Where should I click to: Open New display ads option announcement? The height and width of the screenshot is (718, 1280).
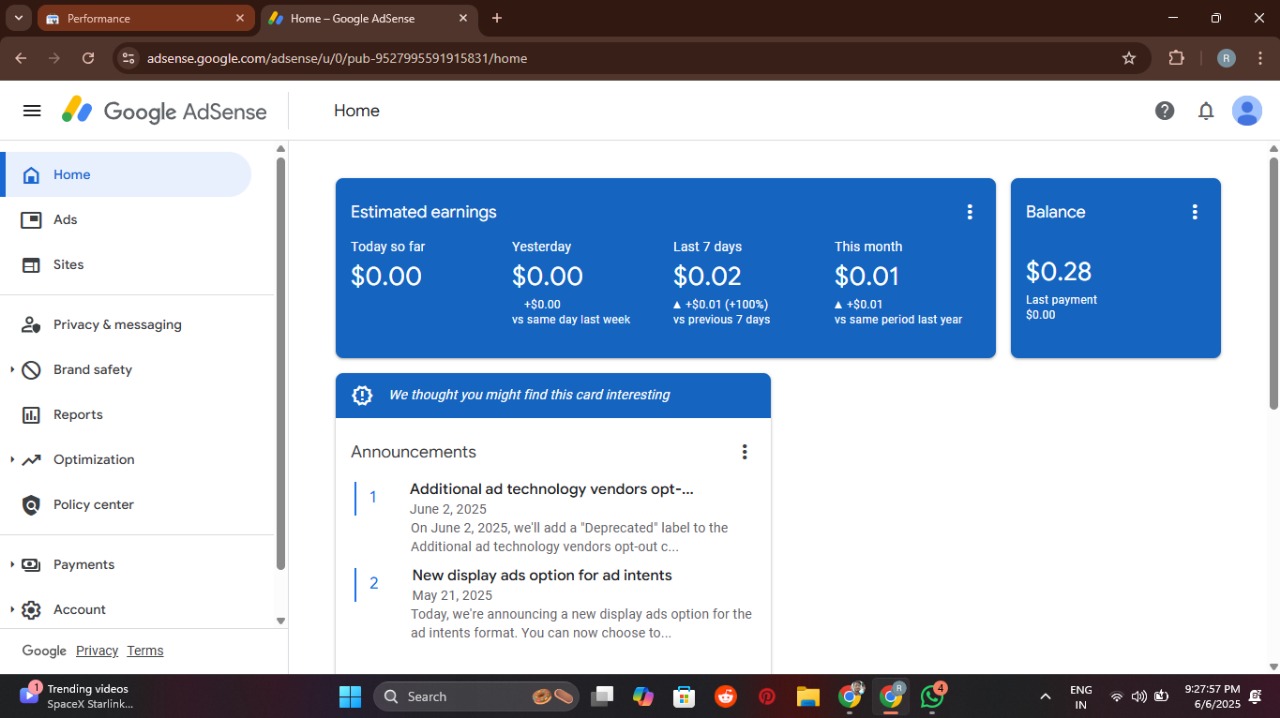(x=542, y=575)
